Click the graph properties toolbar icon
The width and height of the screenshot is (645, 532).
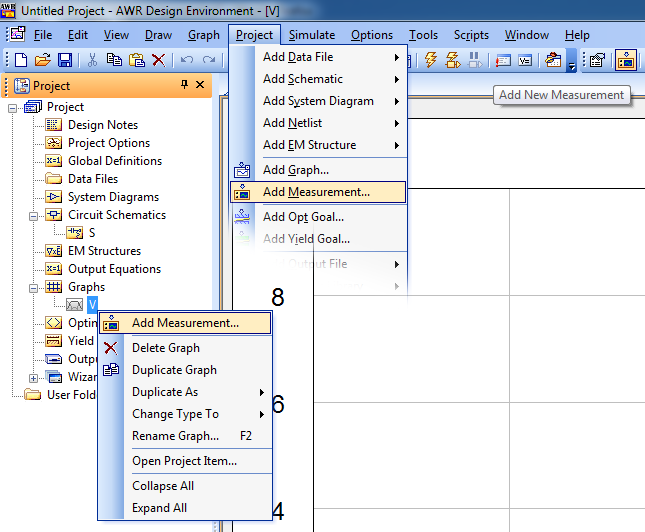pos(597,60)
